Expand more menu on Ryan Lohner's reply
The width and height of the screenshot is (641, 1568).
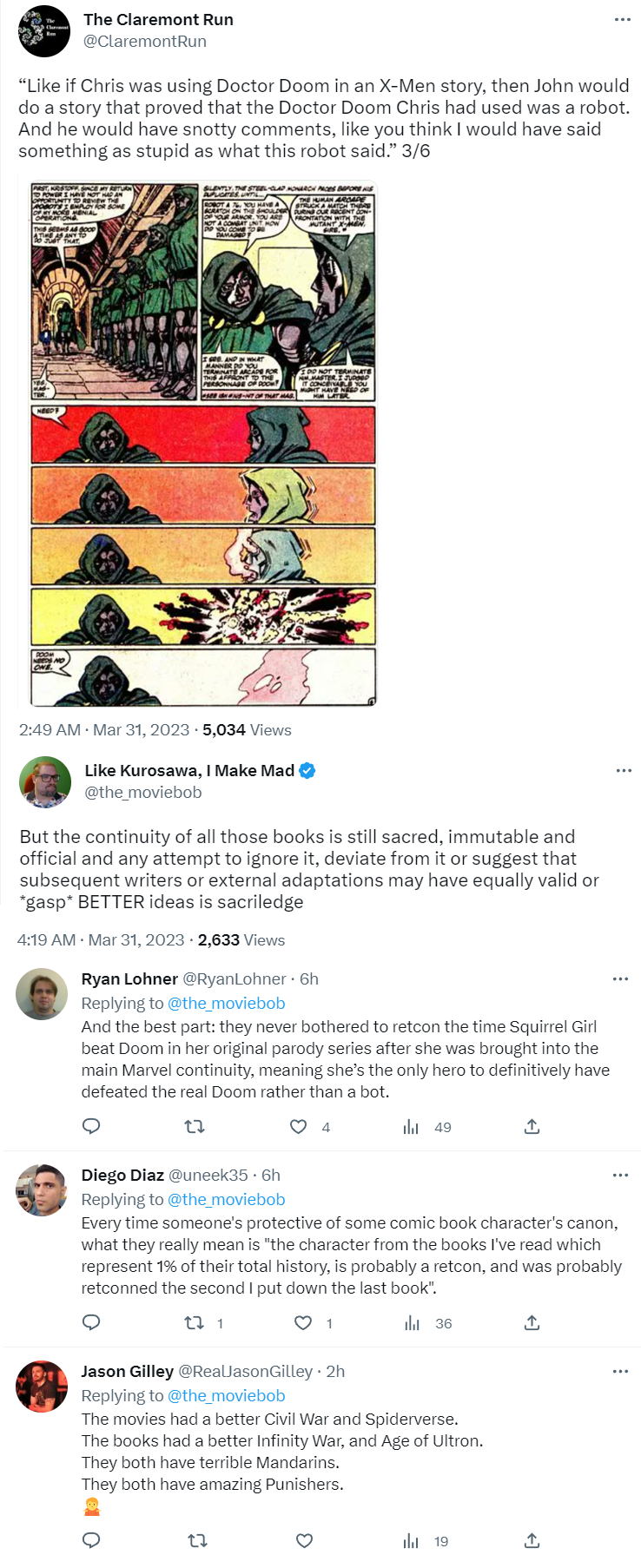(x=620, y=978)
